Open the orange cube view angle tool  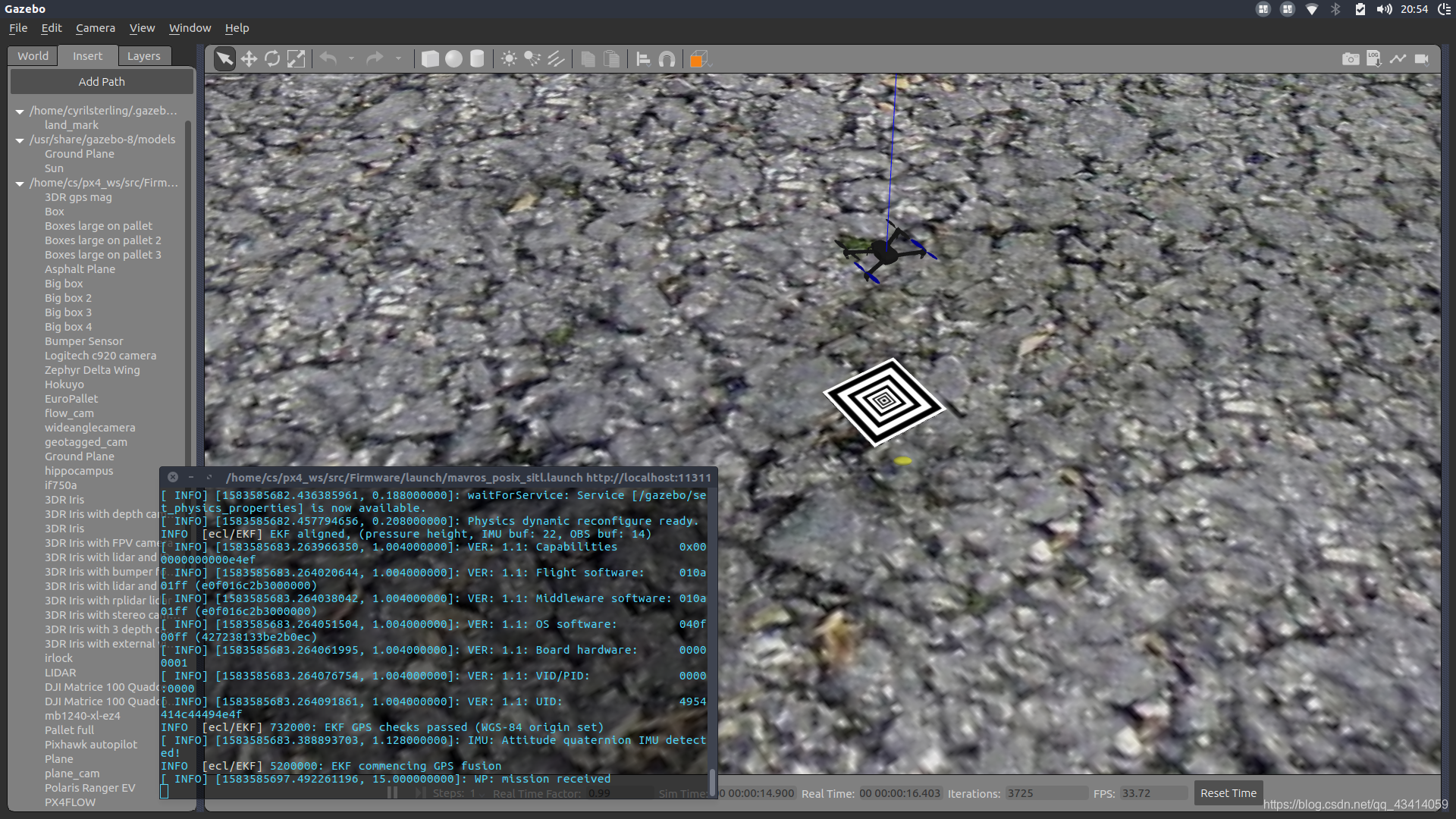pos(698,59)
